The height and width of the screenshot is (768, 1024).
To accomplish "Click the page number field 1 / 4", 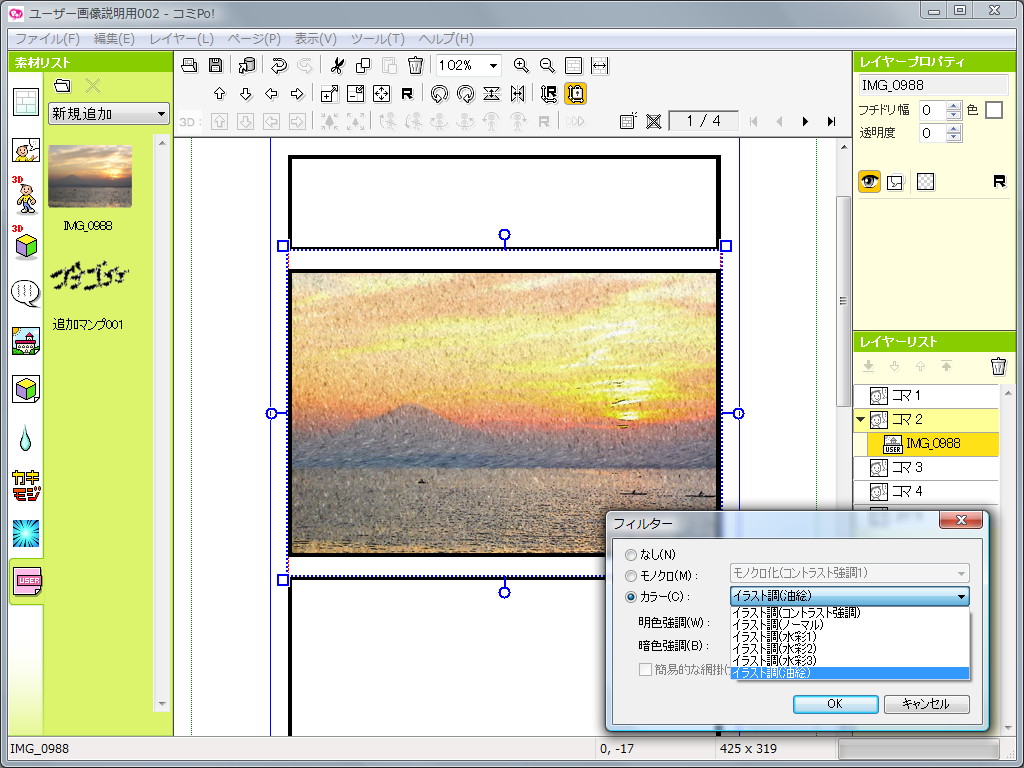I will click(x=703, y=121).
